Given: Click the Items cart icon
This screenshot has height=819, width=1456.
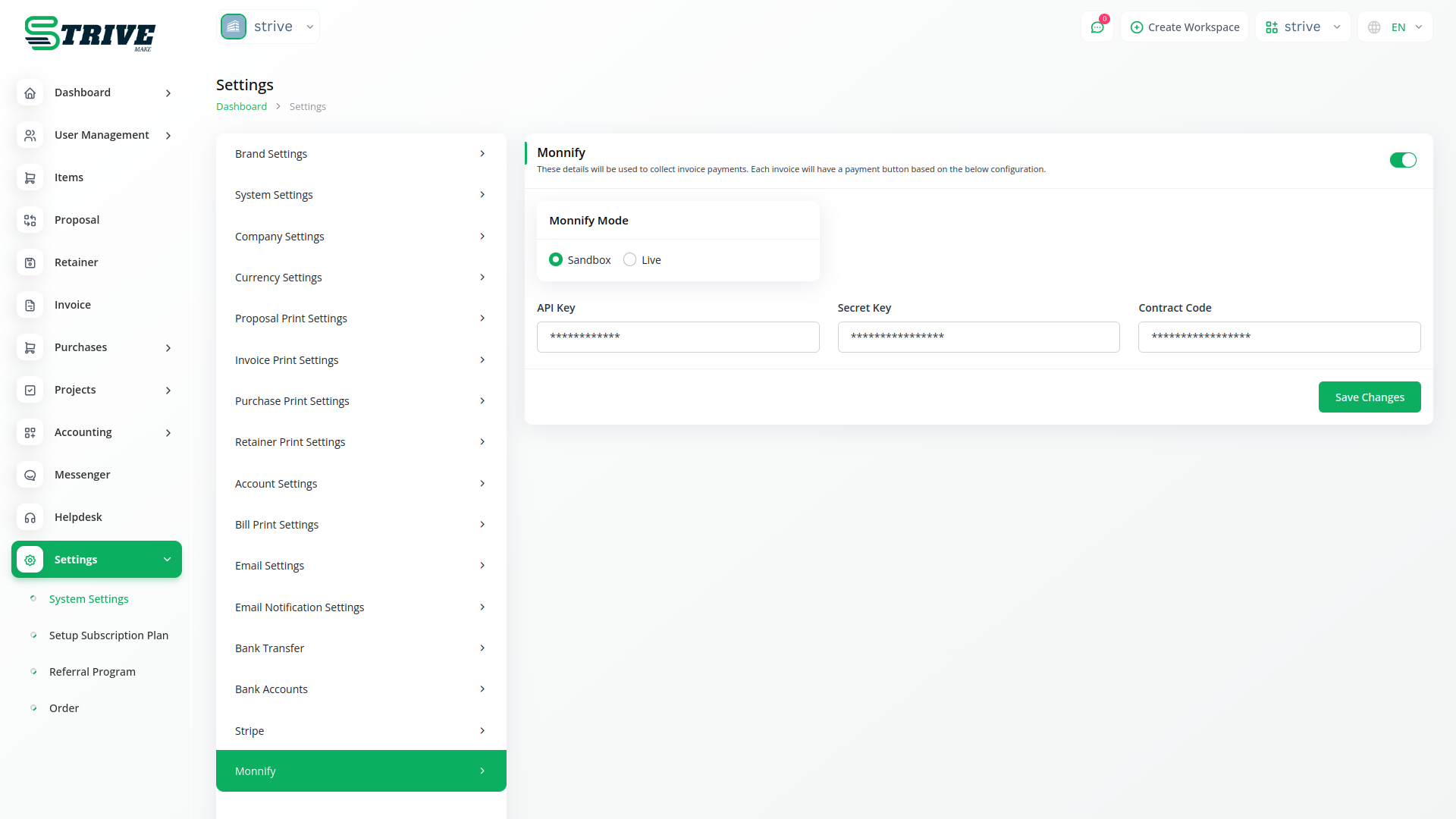Looking at the screenshot, I should click(30, 177).
